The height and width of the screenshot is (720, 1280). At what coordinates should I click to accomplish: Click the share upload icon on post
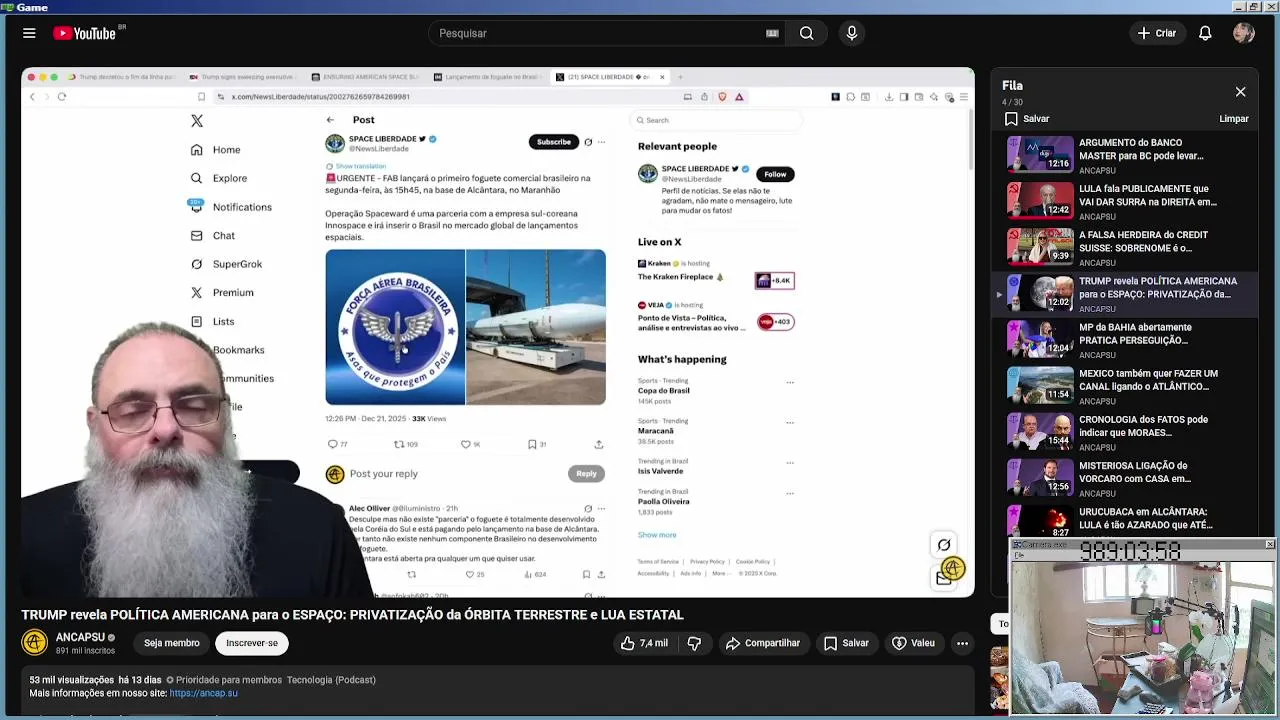(599, 444)
